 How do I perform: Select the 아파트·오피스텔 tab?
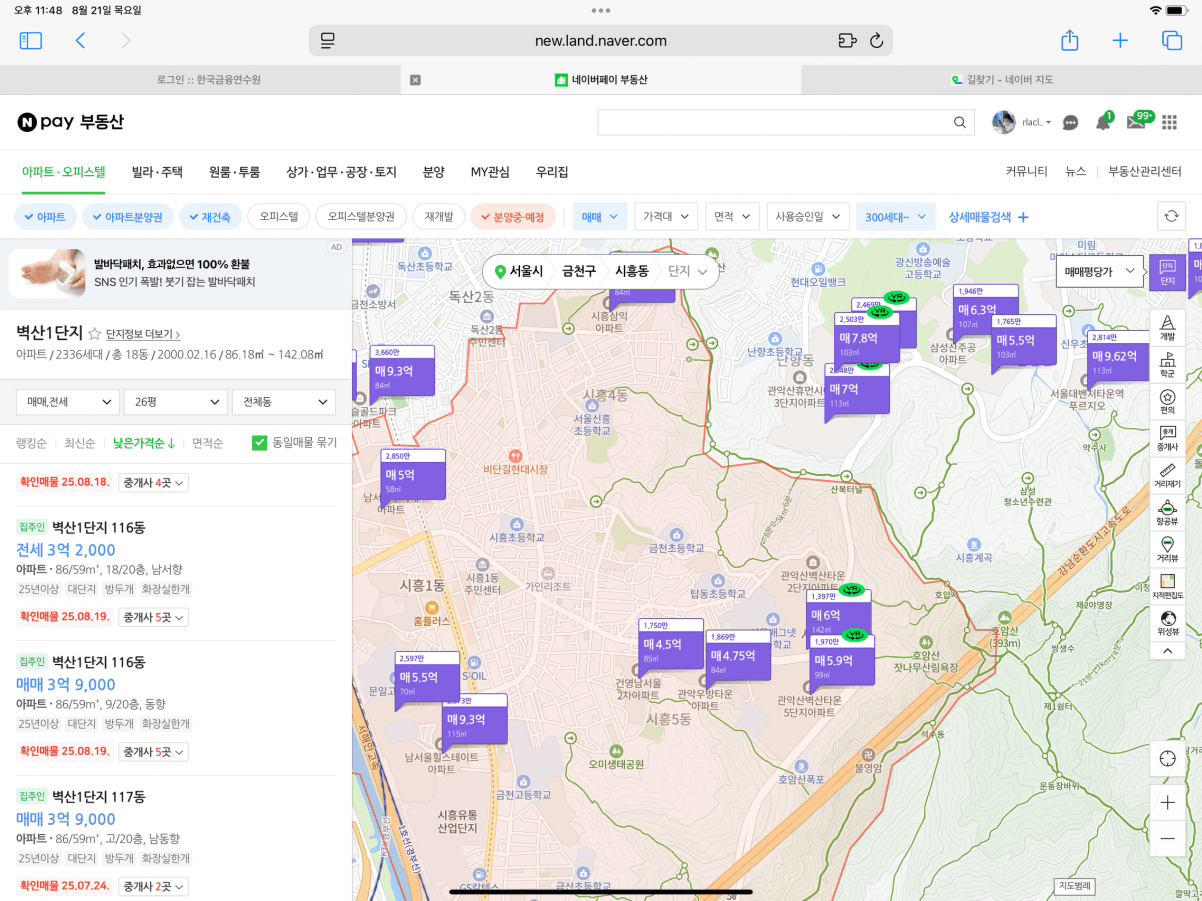tap(64, 172)
